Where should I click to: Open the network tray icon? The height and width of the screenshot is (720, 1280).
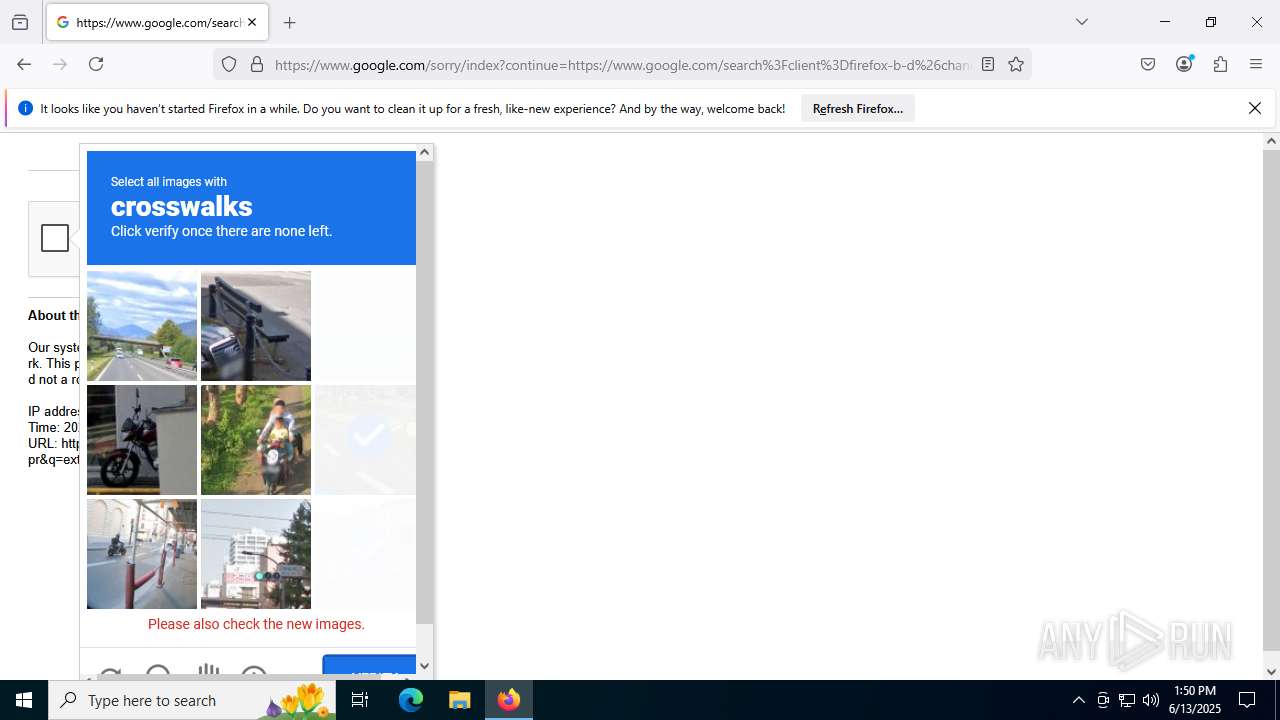click(1127, 700)
